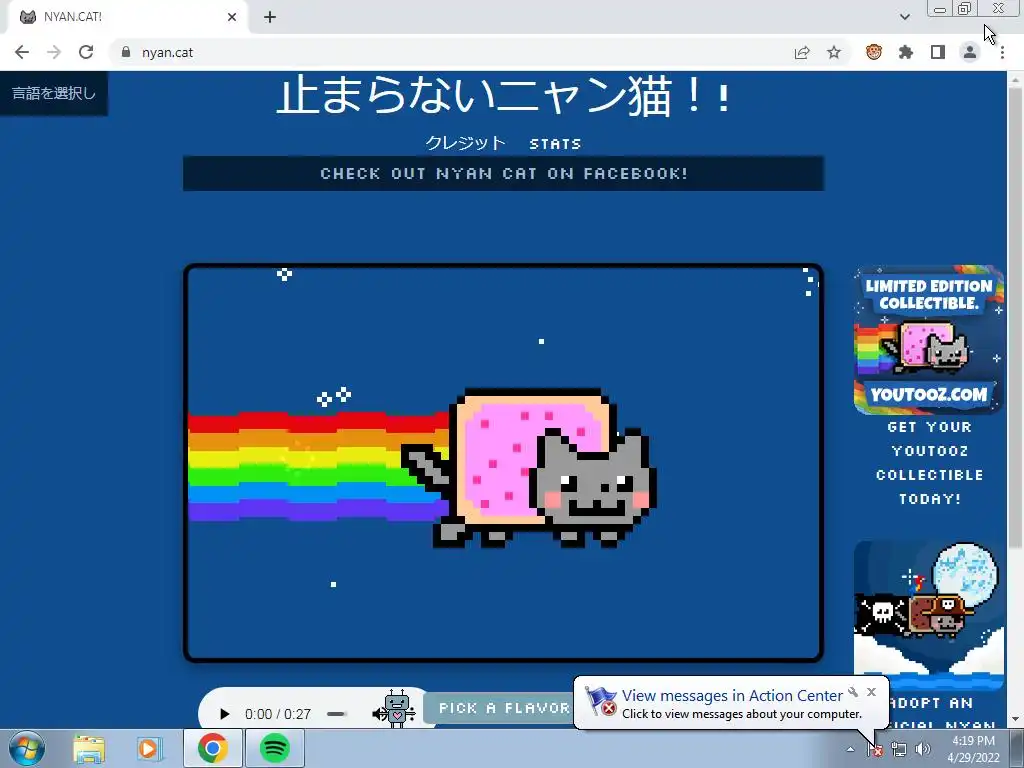This screenshot has width=1024, height=768.
Task: Click the Action Center flag tray icon
Action: (x=875, y=749)
